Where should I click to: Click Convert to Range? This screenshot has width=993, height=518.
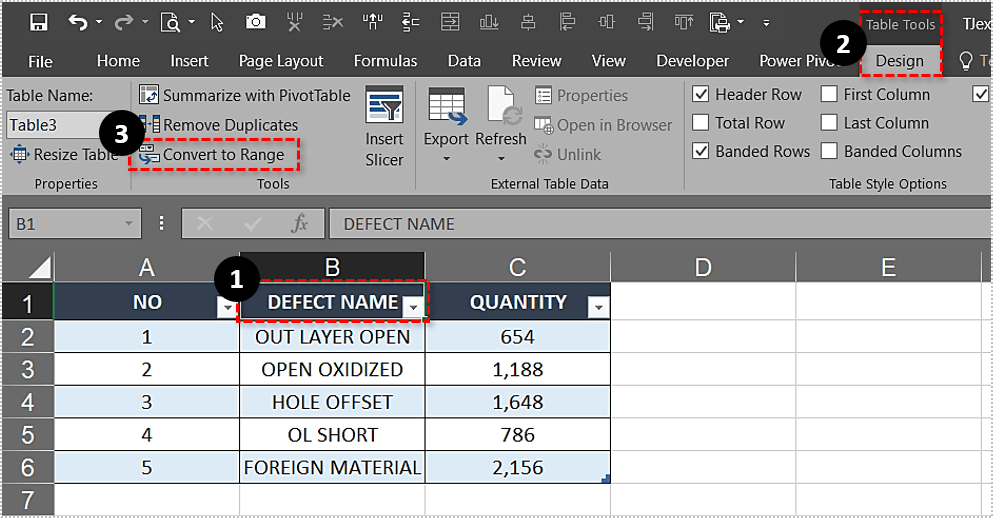222,155
